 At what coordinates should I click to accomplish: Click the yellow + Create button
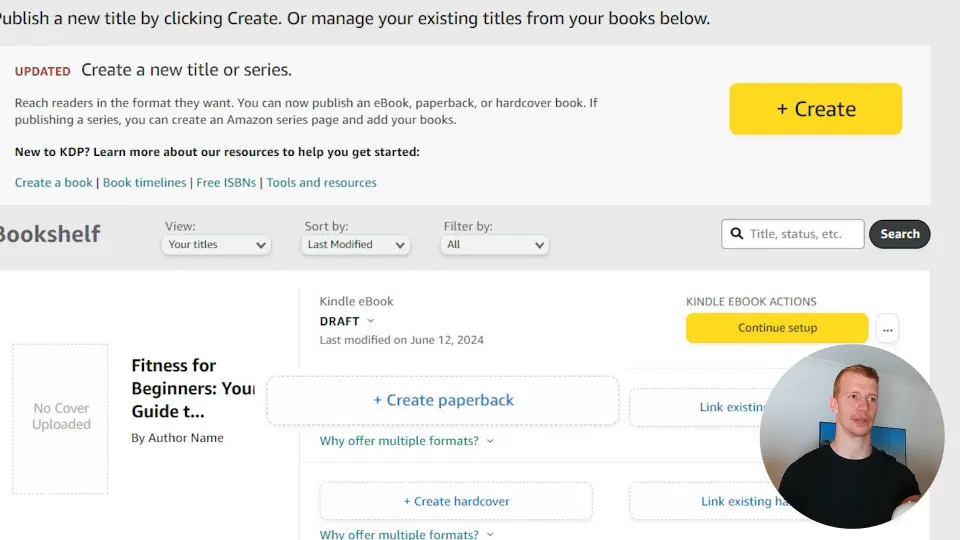coord(816,109)
